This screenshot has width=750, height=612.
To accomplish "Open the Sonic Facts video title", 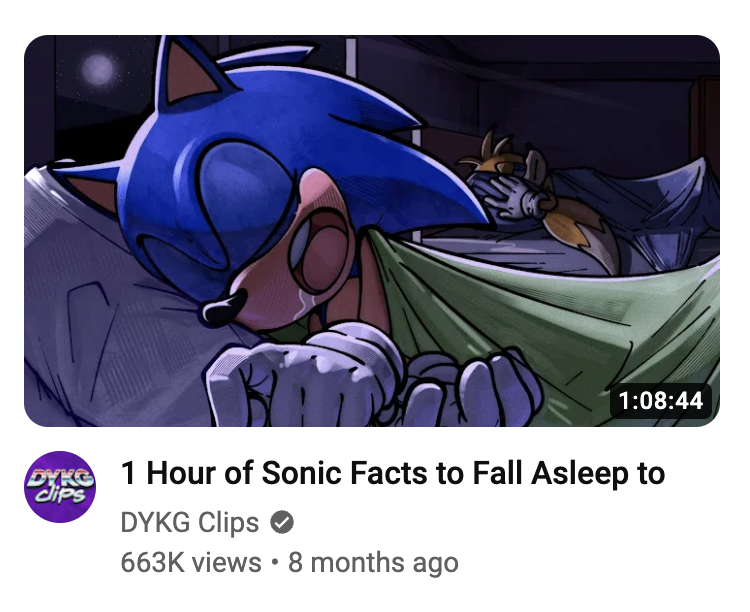I will (x=393, y=474).
